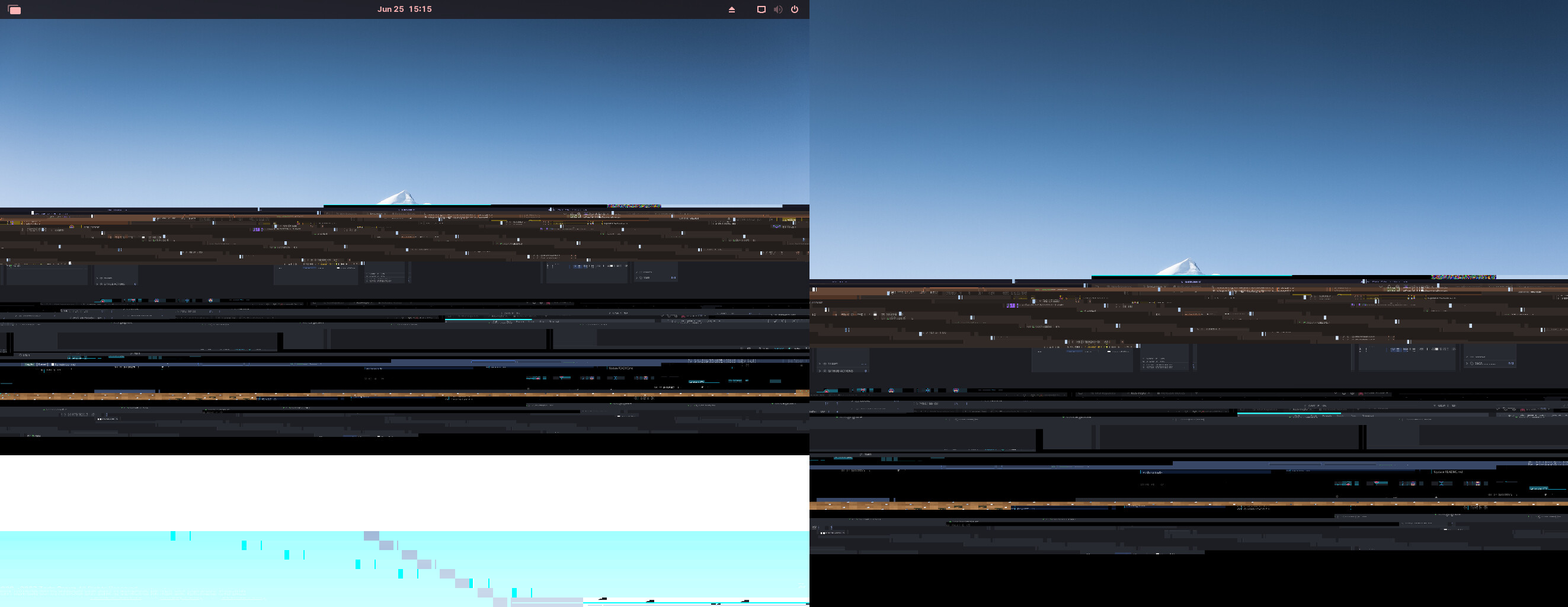Click the eject icon in the top bar
This screenshot has width=1568, height=607.
(x=732, y=9)
